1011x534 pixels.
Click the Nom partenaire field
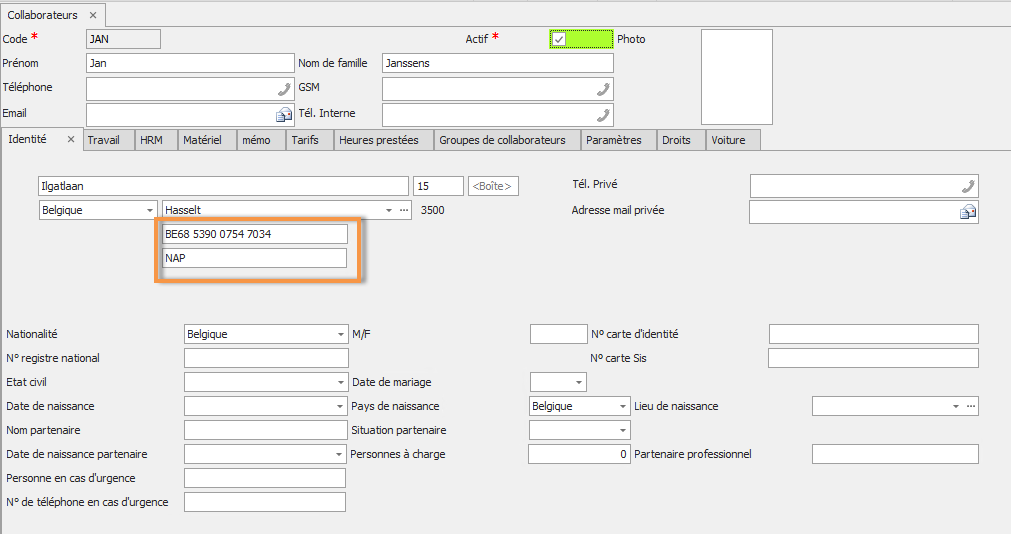[x=266, y=430]
